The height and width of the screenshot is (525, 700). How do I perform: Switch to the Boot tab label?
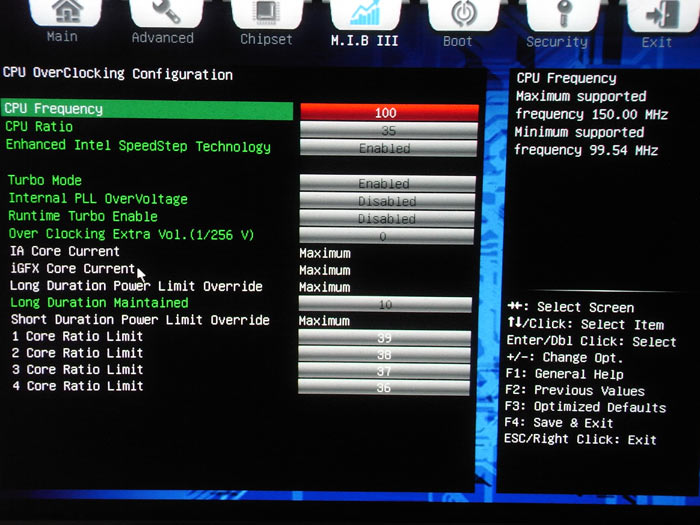pos(458,42)
